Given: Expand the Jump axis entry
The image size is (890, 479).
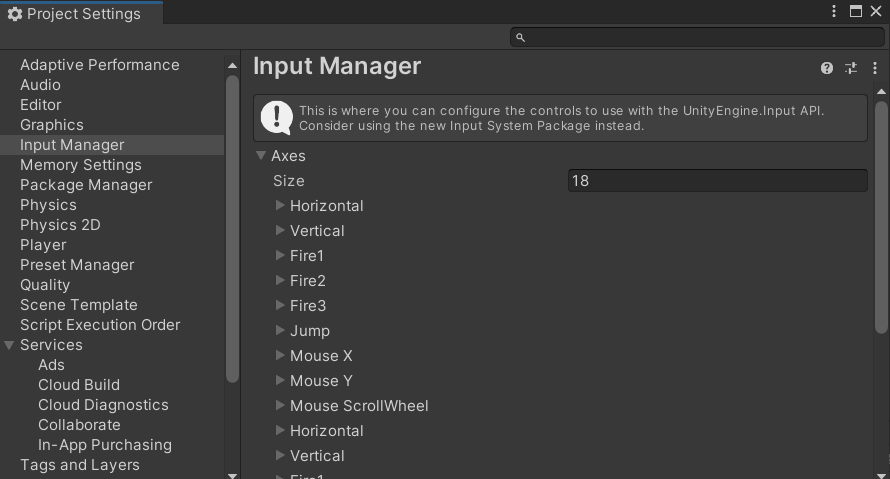Looking at the screenshot, I should (x=280, y=330).
